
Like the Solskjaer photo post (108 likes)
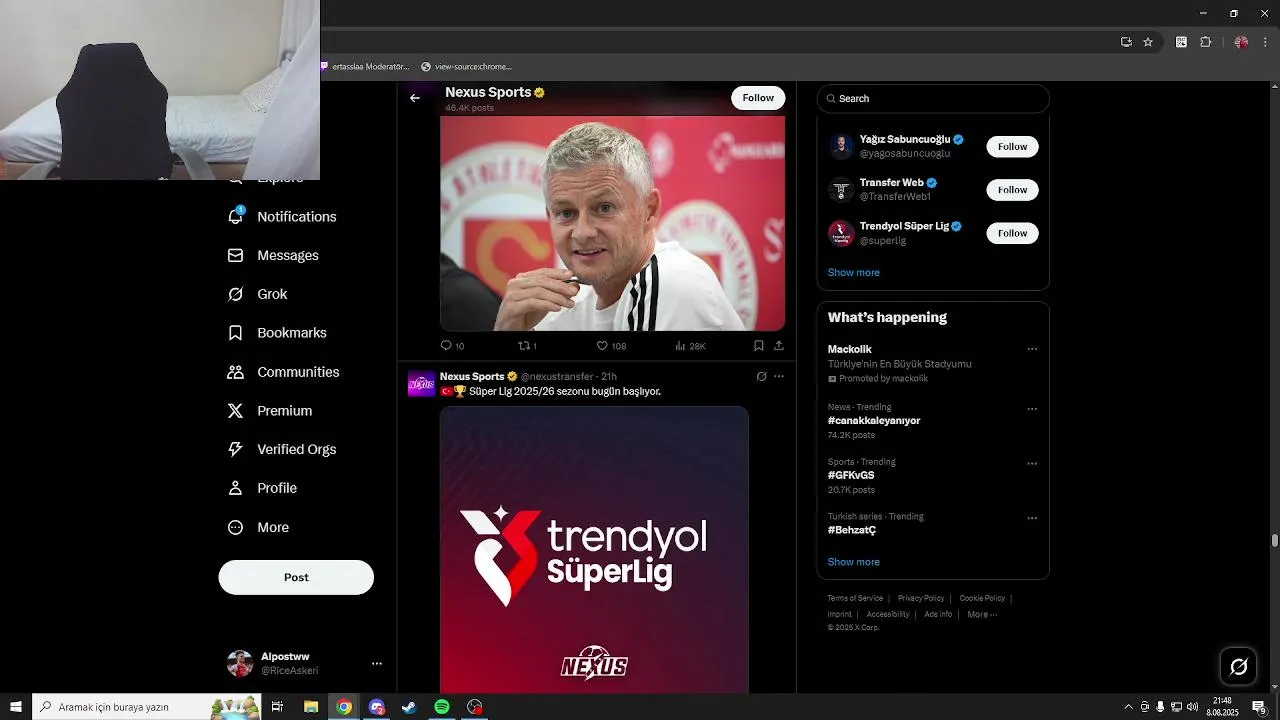pos(602,345)
